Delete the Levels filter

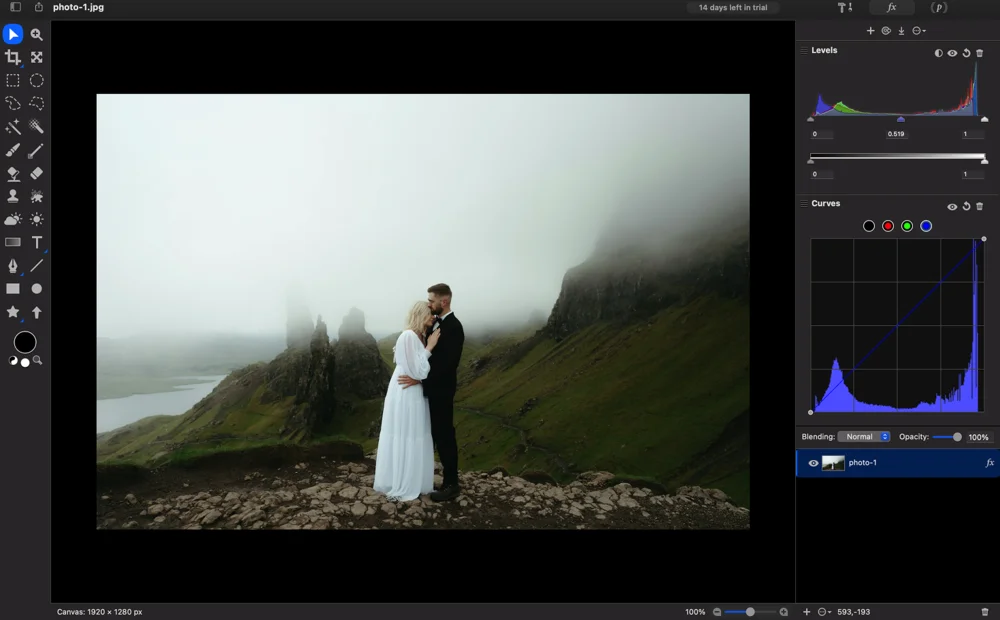pyautogui.click(x=980, y=54)
